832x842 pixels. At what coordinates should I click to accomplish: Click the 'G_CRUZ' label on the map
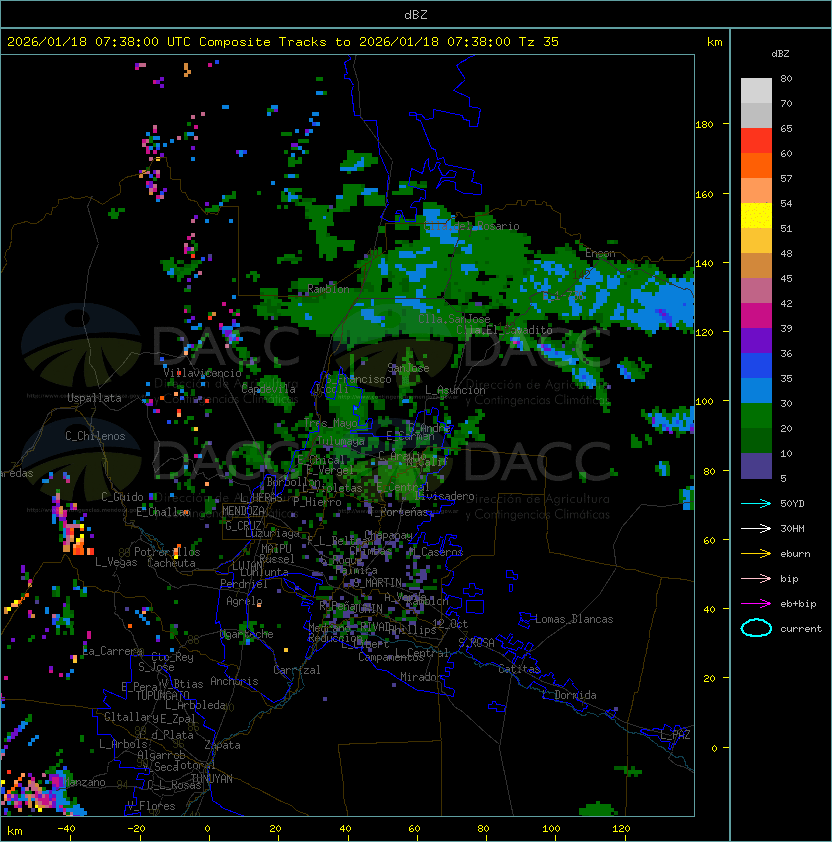(x=243, y=526)
